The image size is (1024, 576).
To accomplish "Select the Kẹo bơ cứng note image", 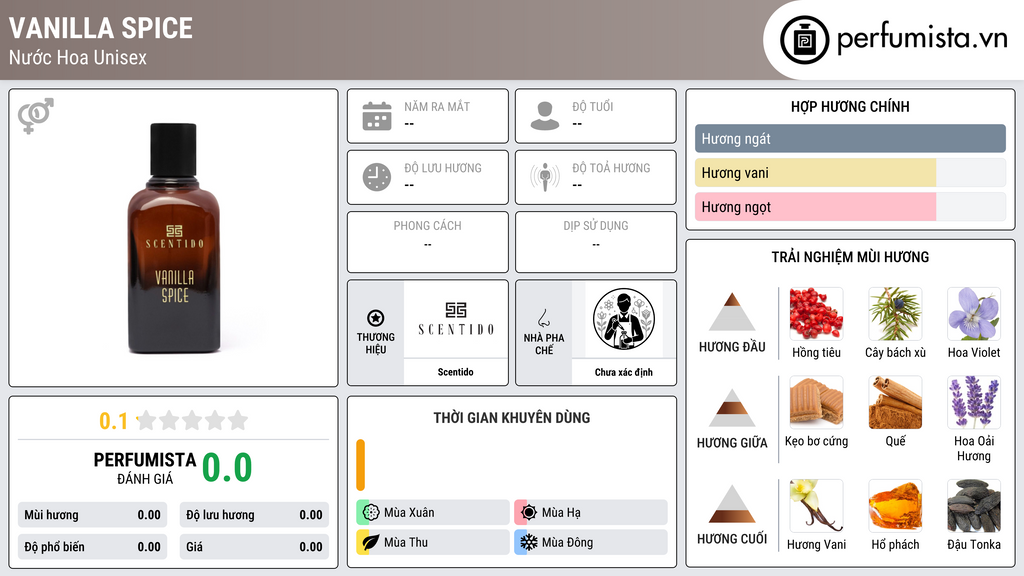I will [x=816, y=402].
